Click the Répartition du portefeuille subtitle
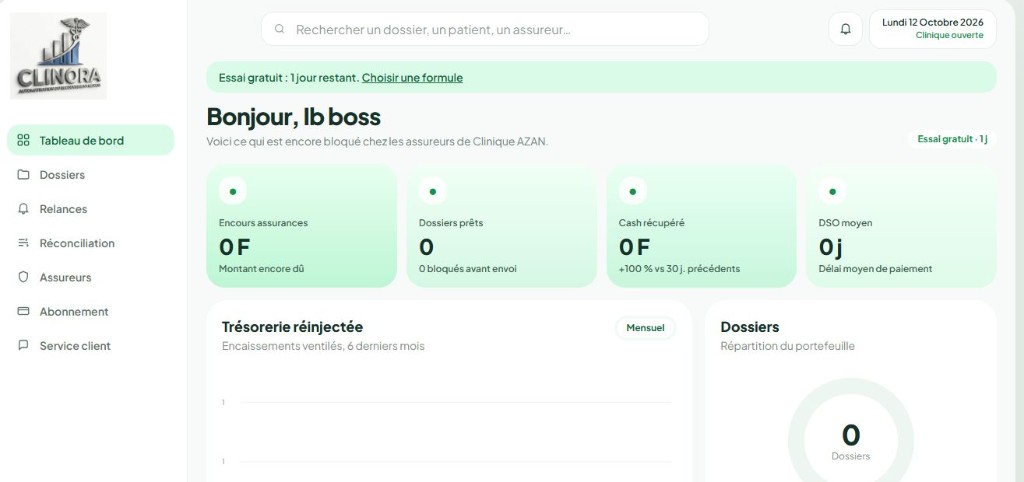 tap(787, 345)
